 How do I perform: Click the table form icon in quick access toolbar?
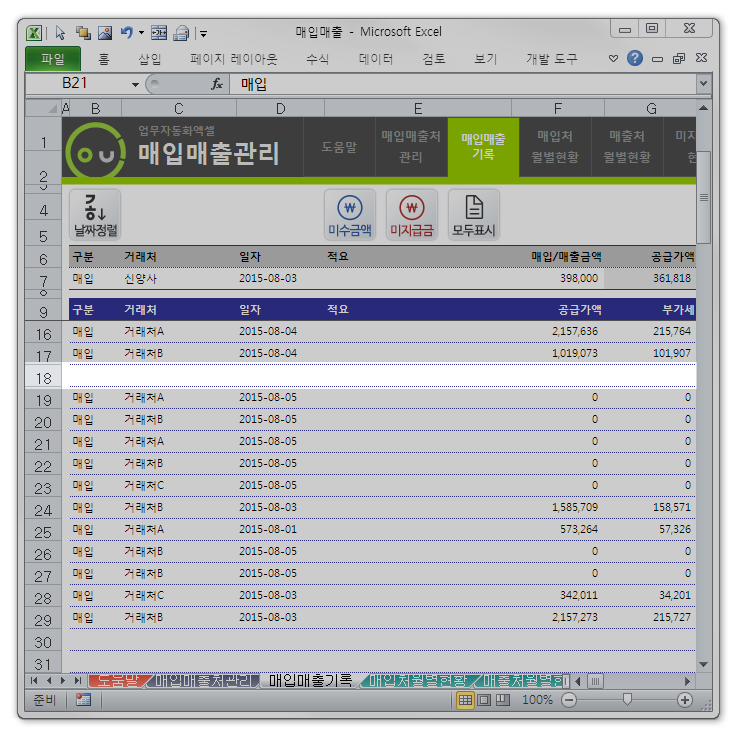coord(159,33)
